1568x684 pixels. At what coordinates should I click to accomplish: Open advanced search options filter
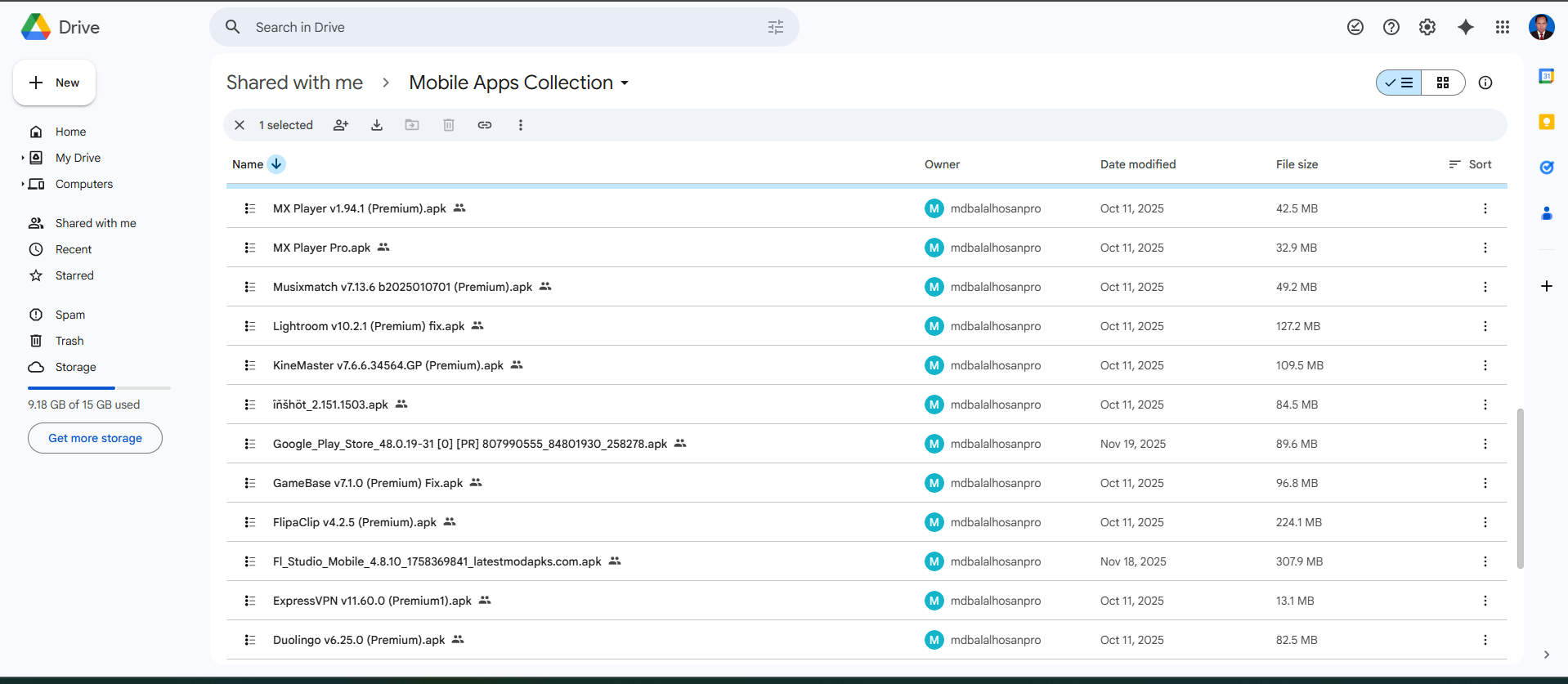pos(776,27)
